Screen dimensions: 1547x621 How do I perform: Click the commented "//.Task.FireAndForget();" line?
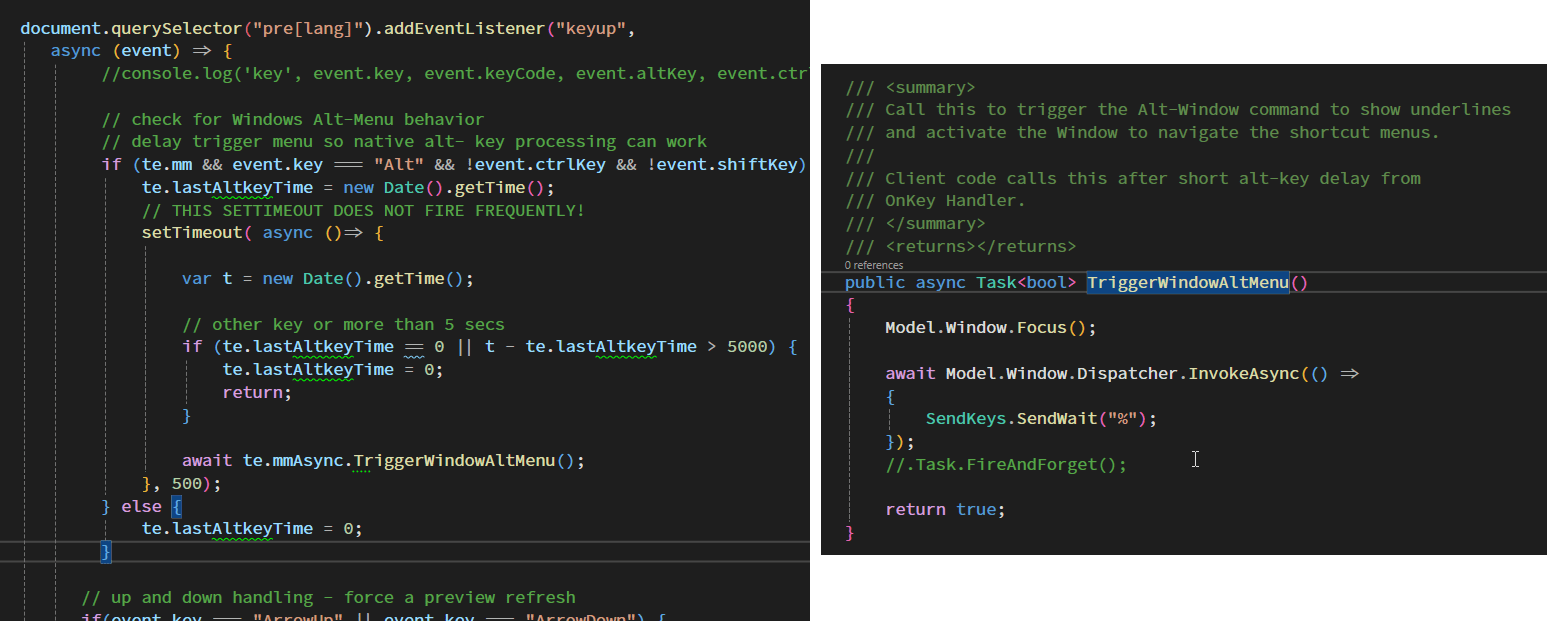point(1006,465)
